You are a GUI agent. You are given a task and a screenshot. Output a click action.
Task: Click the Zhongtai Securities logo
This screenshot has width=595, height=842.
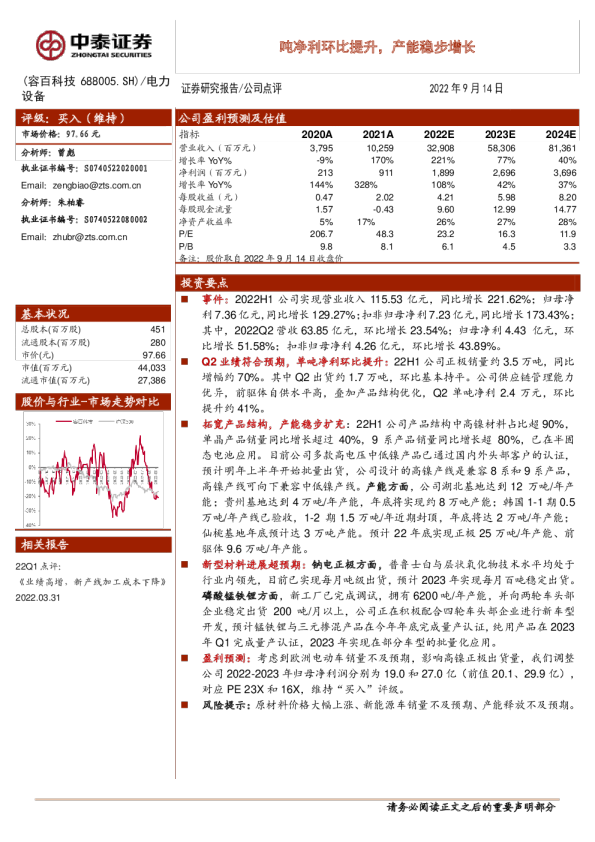tap(94, 45)
